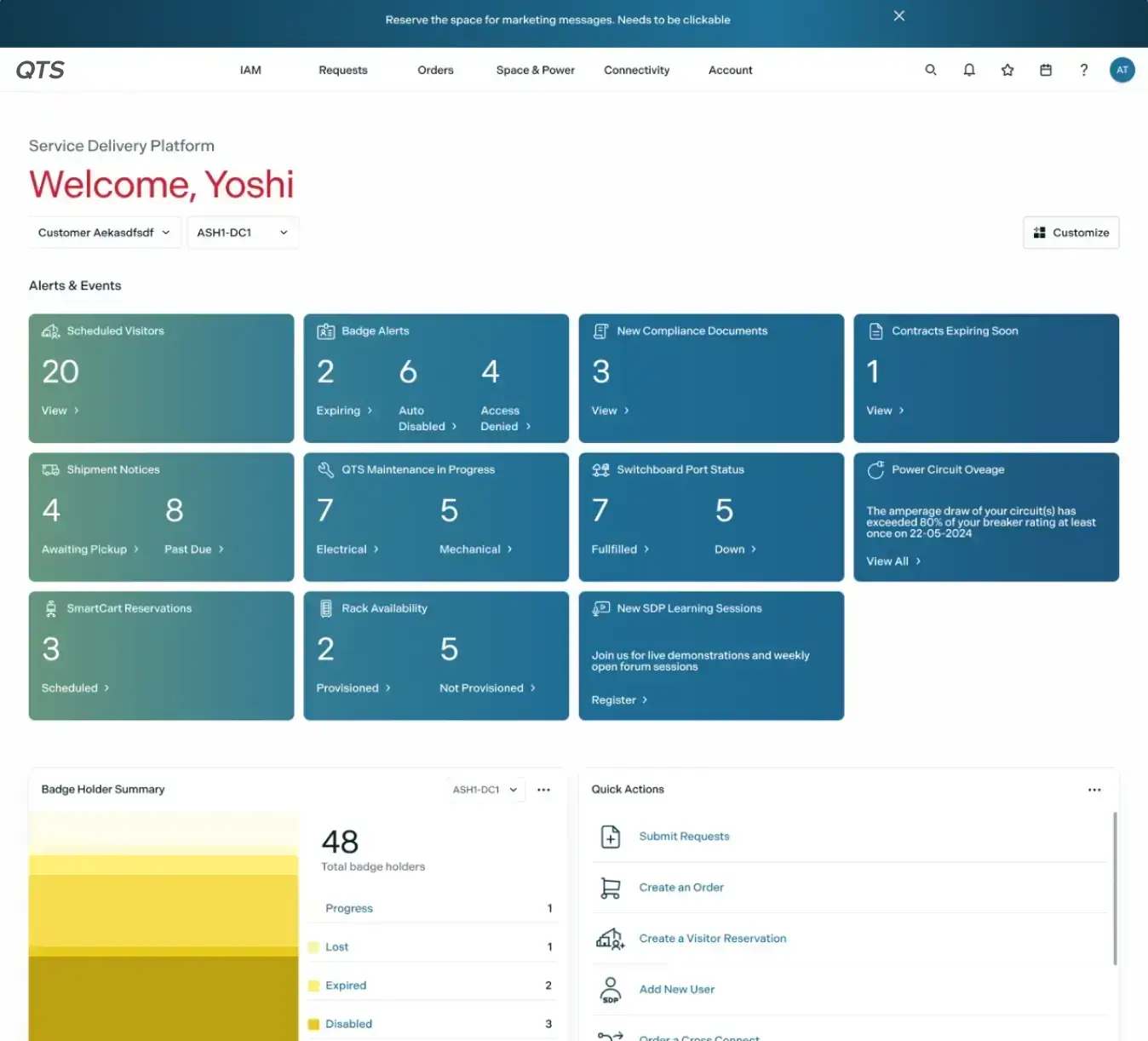Select the Connectivity menu item
This screenshot has height=1041, width=1148.
[x=636, y=70]
